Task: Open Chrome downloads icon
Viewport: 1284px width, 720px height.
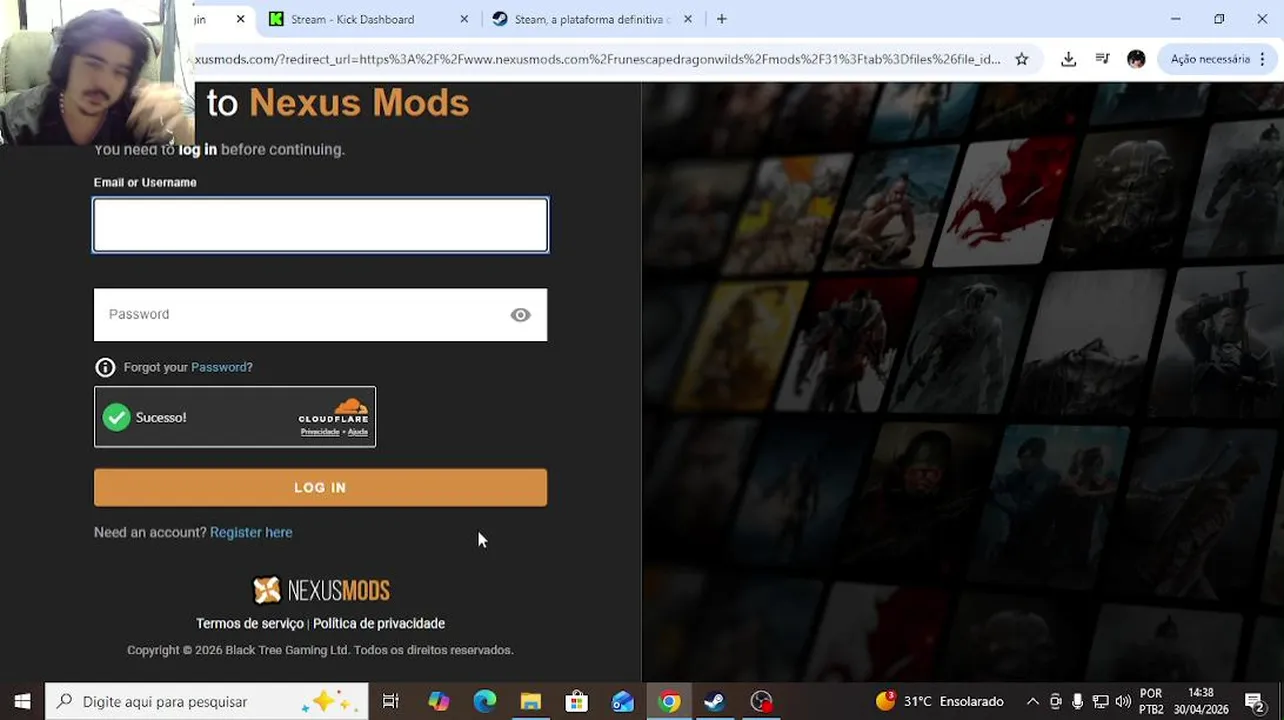Action: (1068, 59)
